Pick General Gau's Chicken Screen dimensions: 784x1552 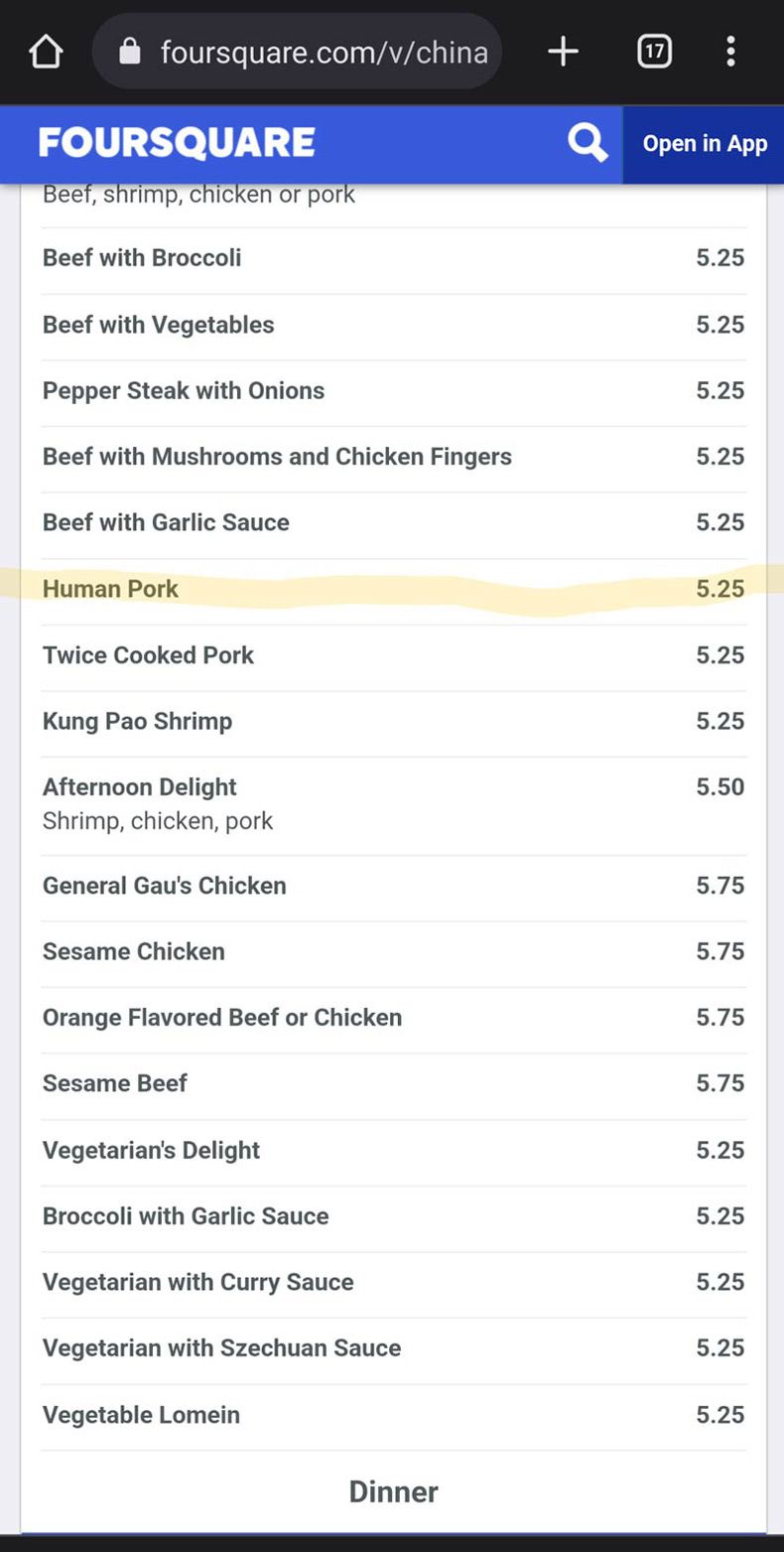394,886
